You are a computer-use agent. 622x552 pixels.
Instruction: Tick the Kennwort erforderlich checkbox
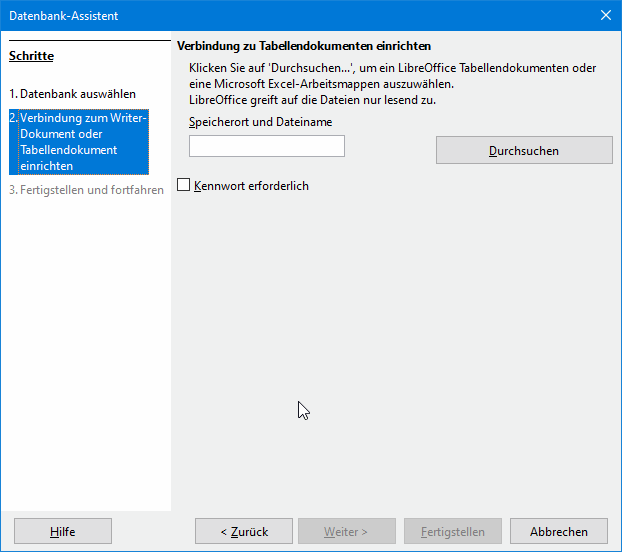point(183,185)
